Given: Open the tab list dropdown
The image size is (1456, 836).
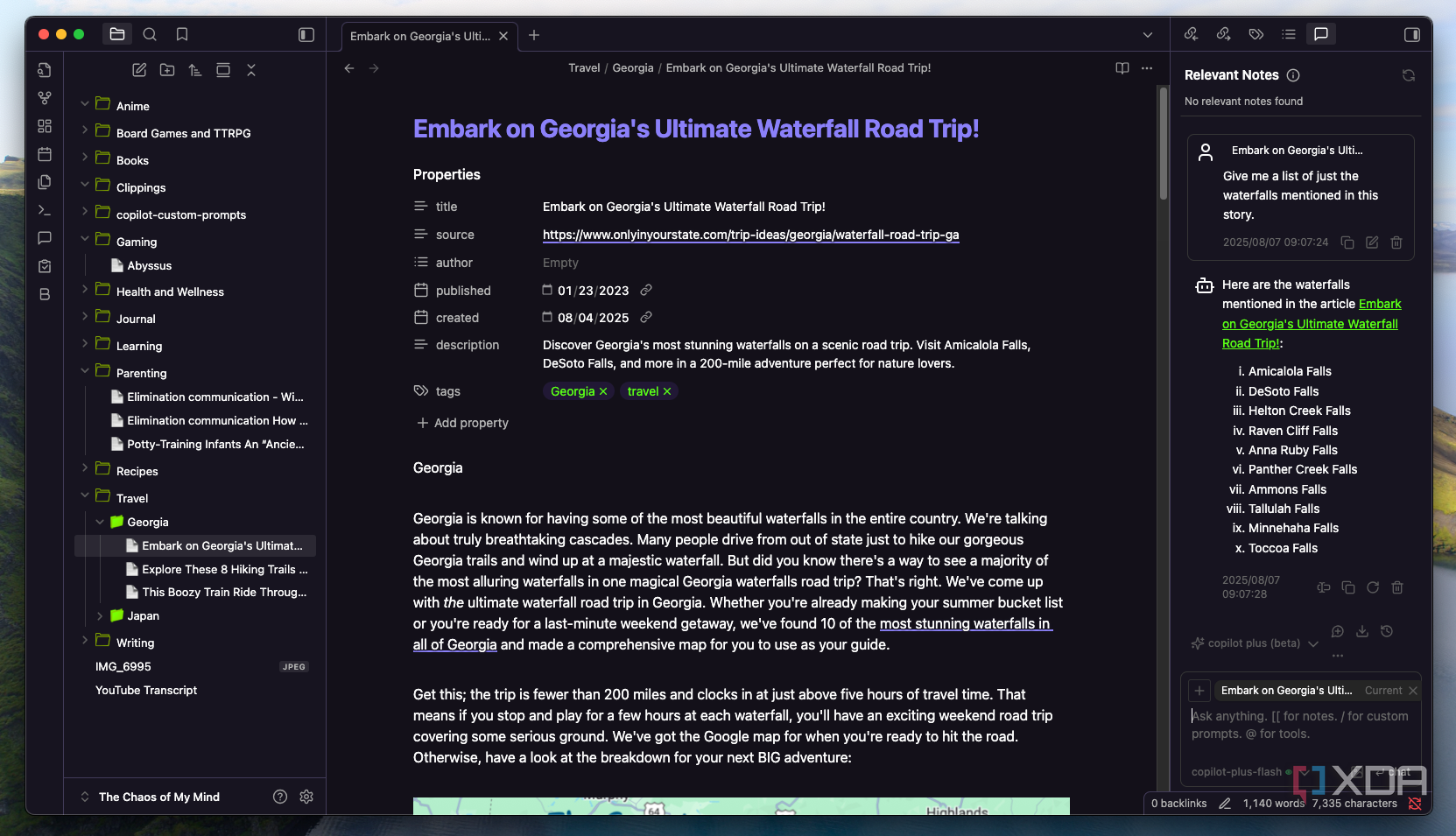Looking at the screenshot, I should click(x=1148, y=35).
